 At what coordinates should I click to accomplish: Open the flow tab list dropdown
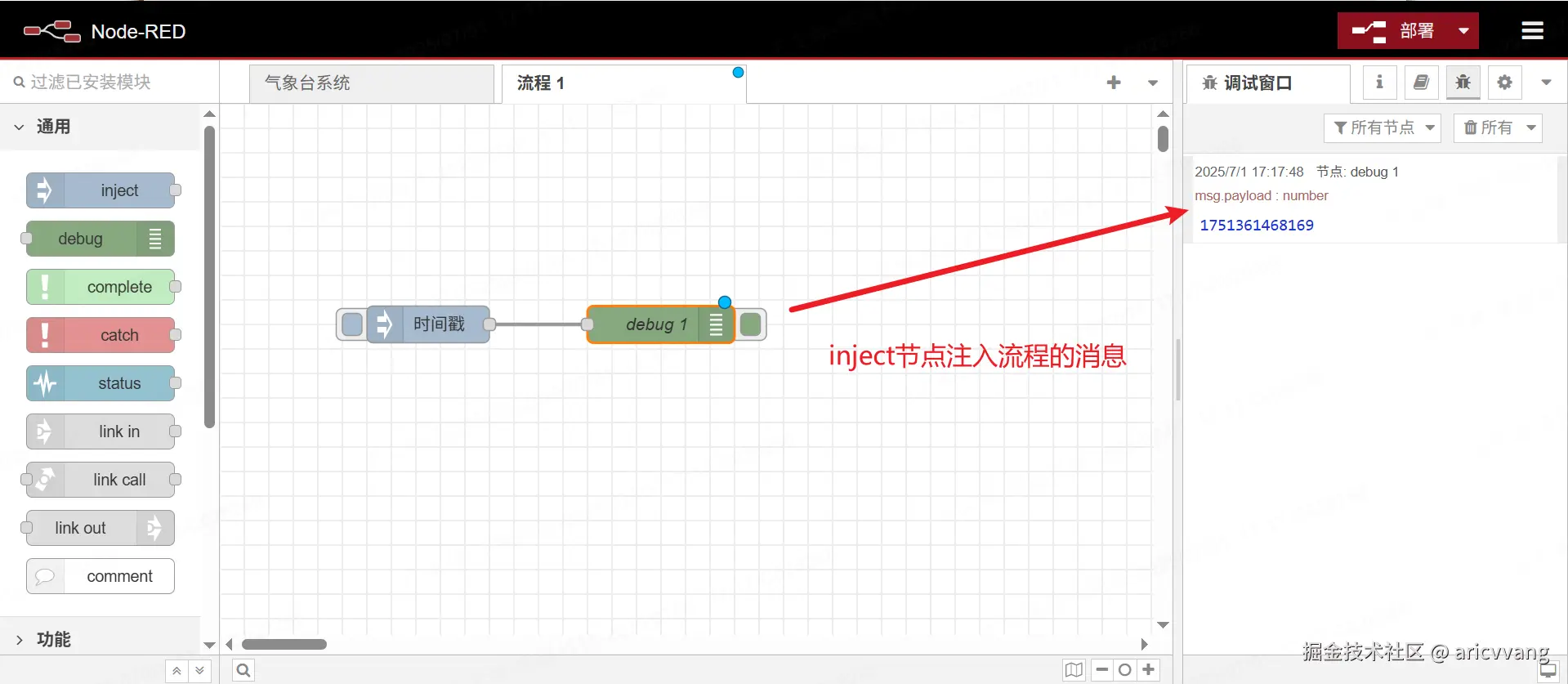tap(1153, 83)
